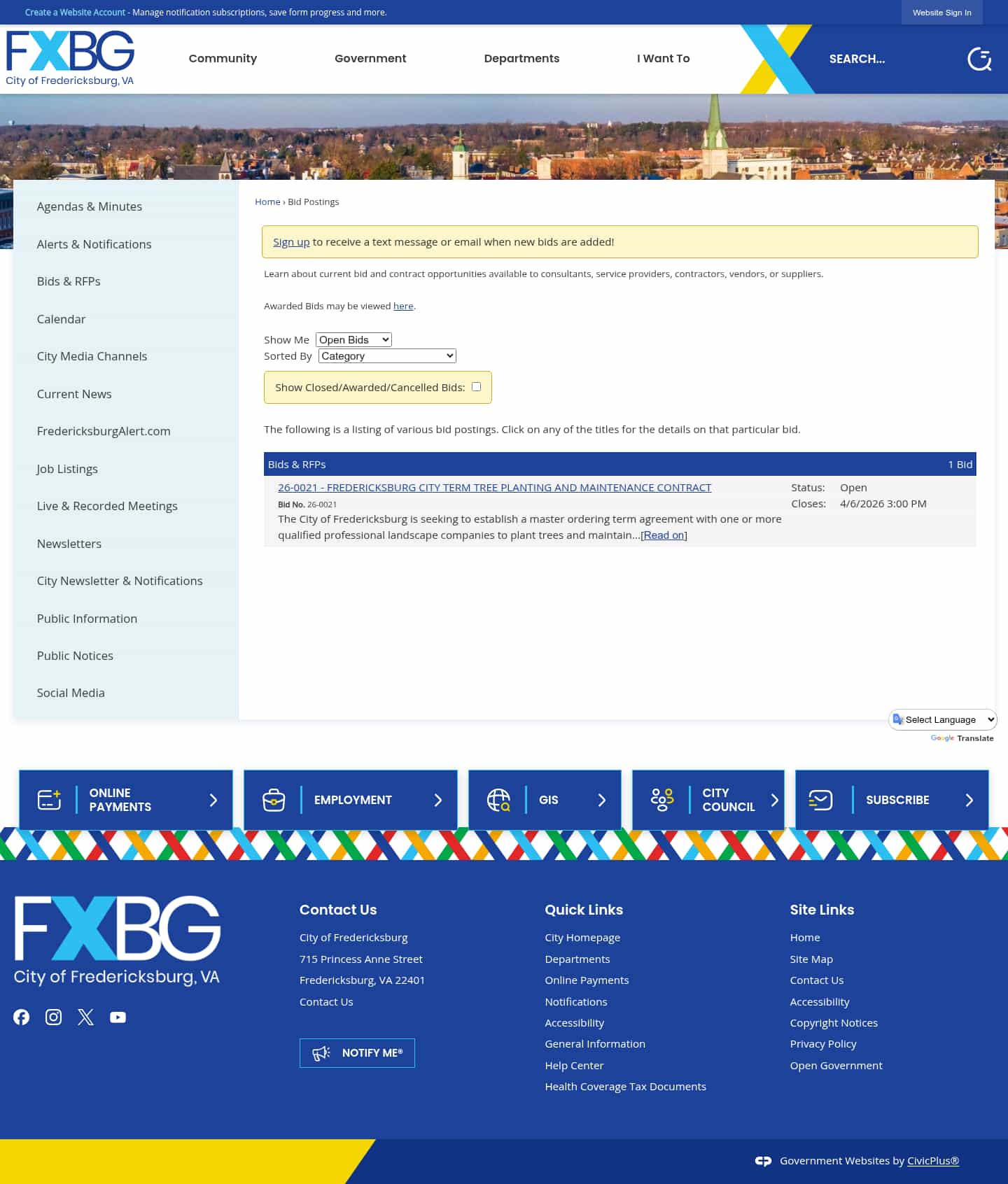Open Current News in sidebar
This screenshot has height=1184, width=1008.
coord(74,394)
